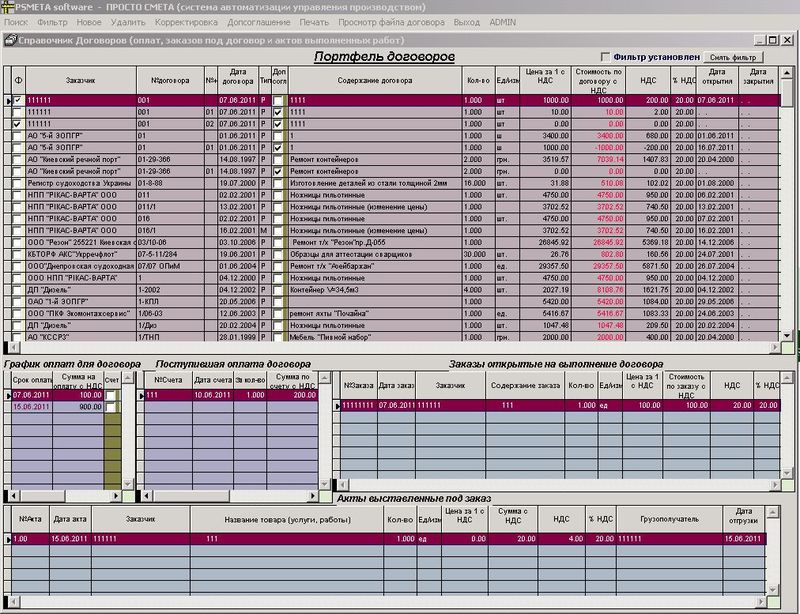Toggle Счет checkbox for payment due 15.06.2011

(x=111, y=407)
